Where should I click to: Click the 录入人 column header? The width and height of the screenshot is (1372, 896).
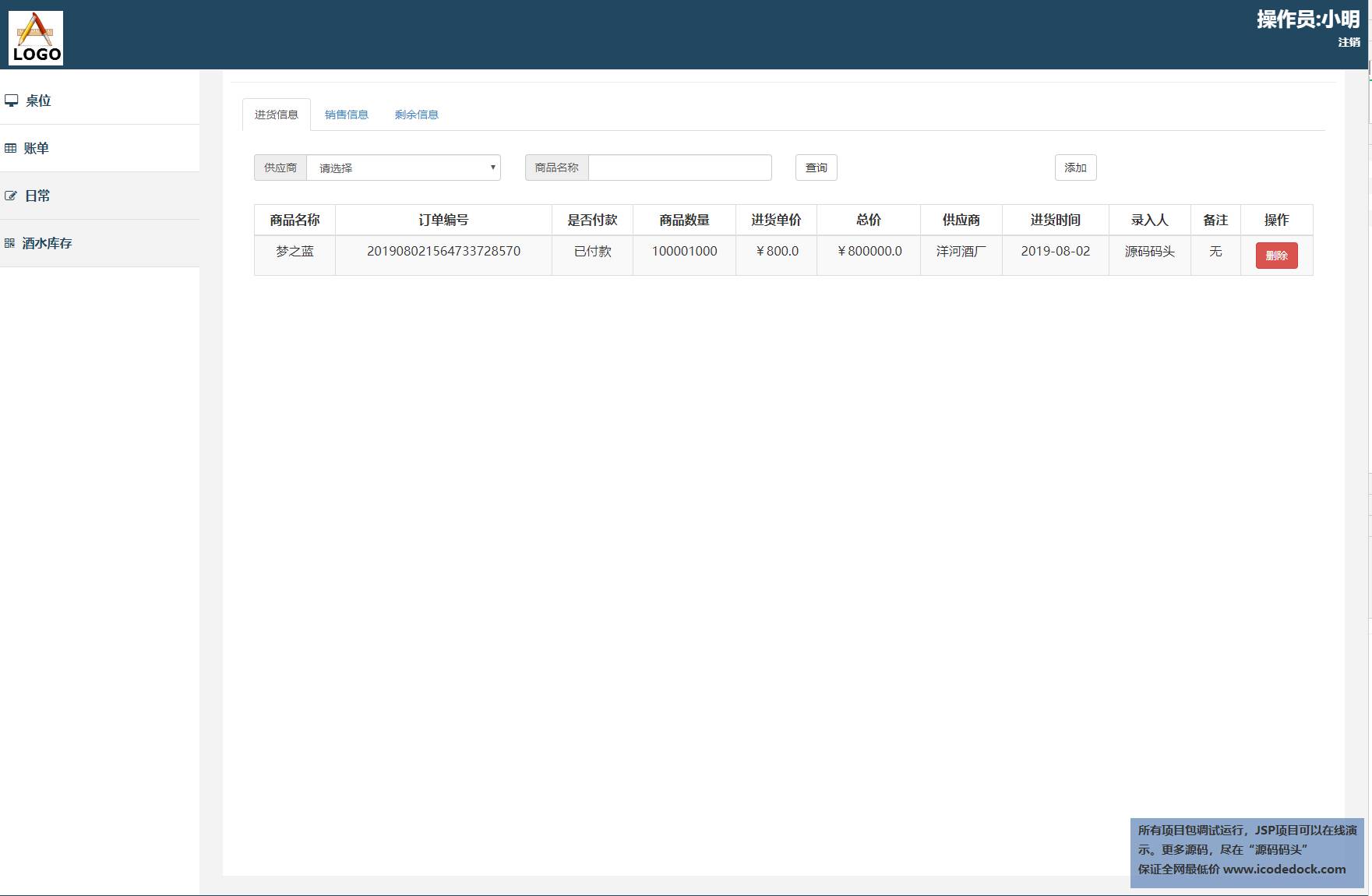click(1150, 220)
